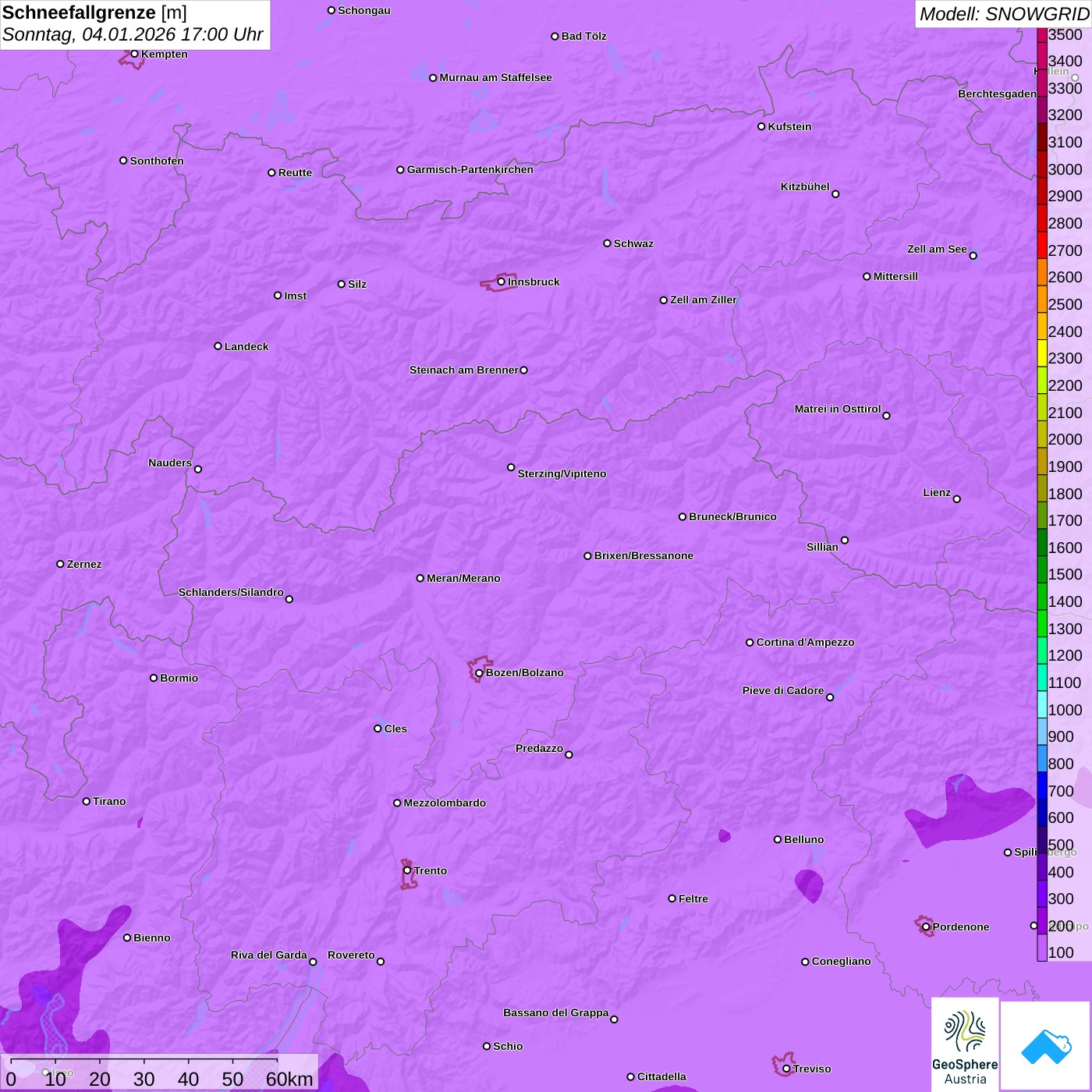Select the Kufstein location marker
This screenshot has height=1092, width=1092.
[x=761, y=126]
